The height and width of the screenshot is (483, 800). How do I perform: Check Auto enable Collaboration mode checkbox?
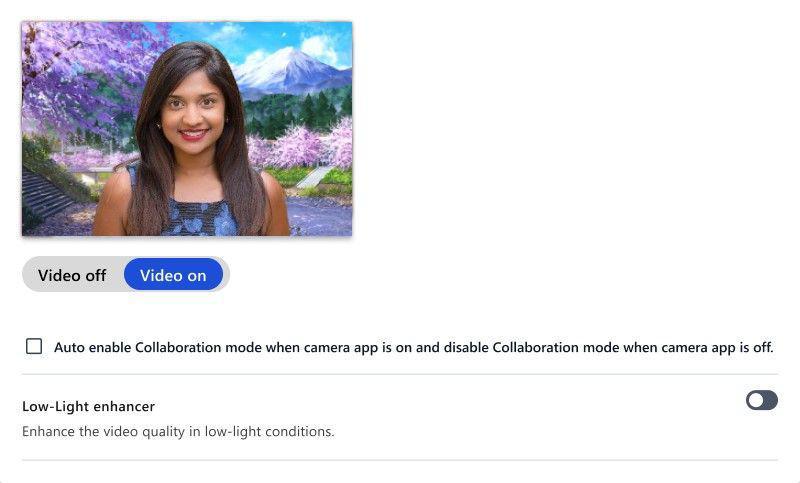point(34,346)
